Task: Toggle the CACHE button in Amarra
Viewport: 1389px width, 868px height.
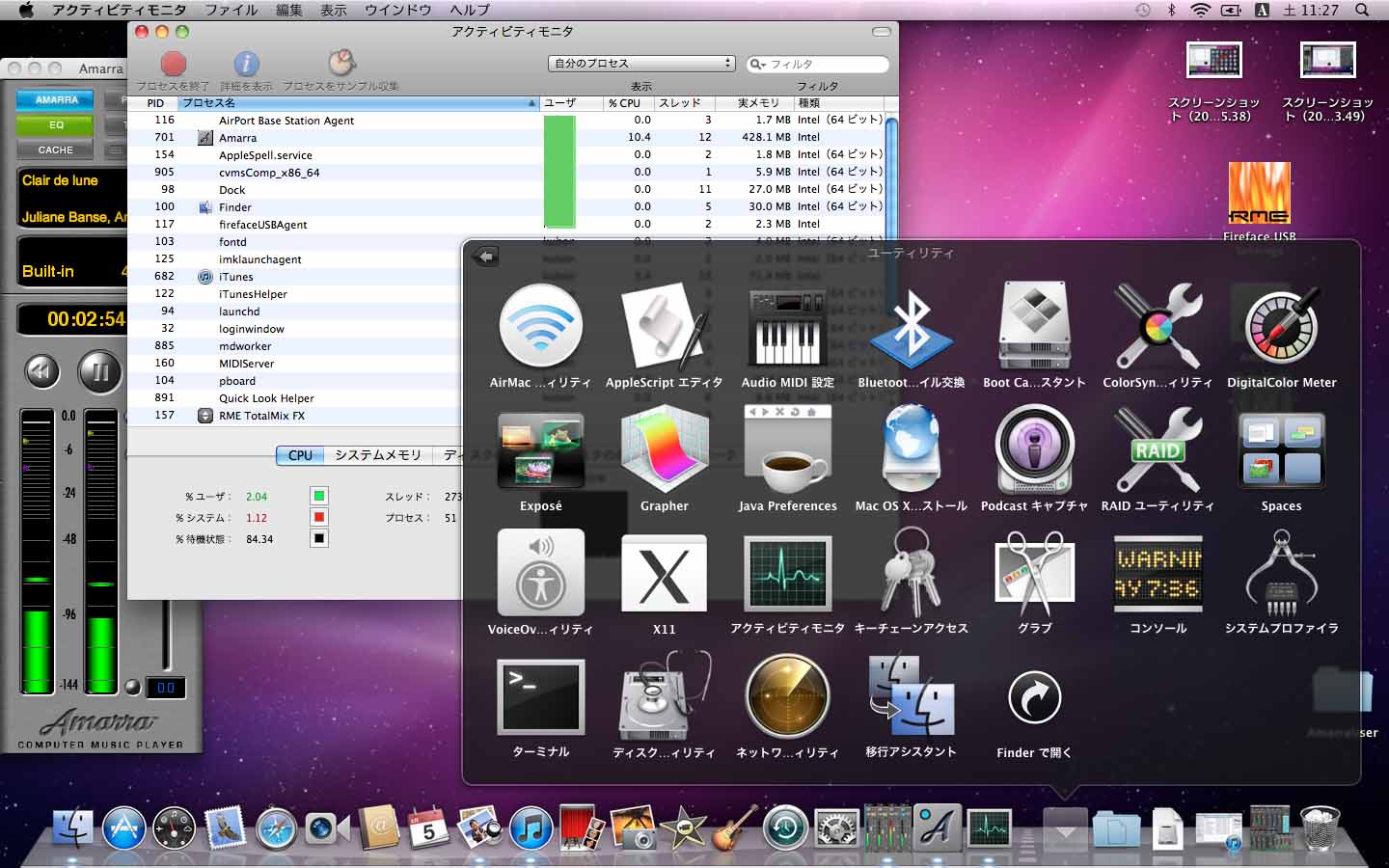Action: [56, 149]
